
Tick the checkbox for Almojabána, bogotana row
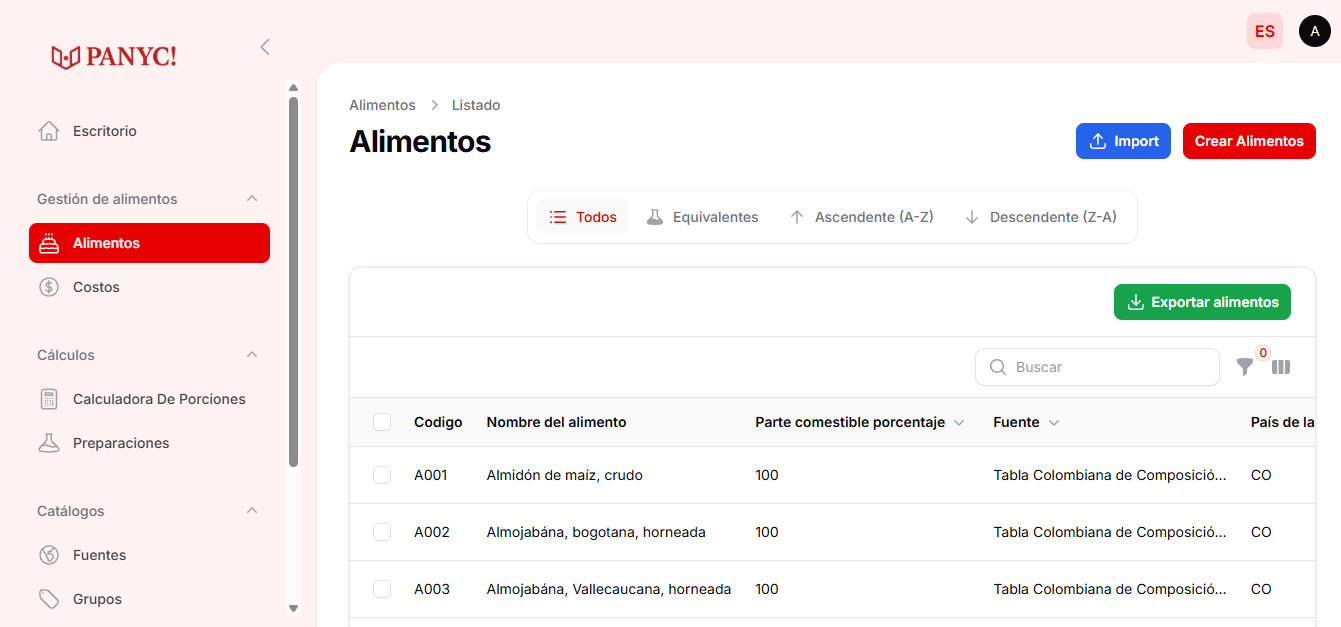point(382,532)
